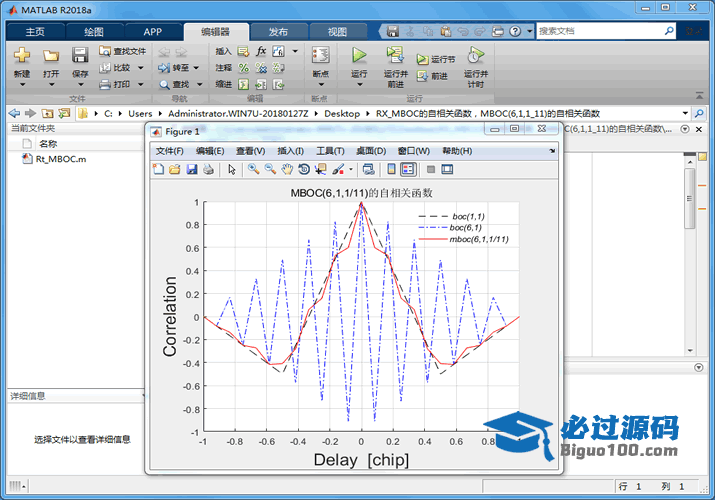The image size is (715, 500).
Task: Select the Rotate 3D tool
Action: point(303,169)
